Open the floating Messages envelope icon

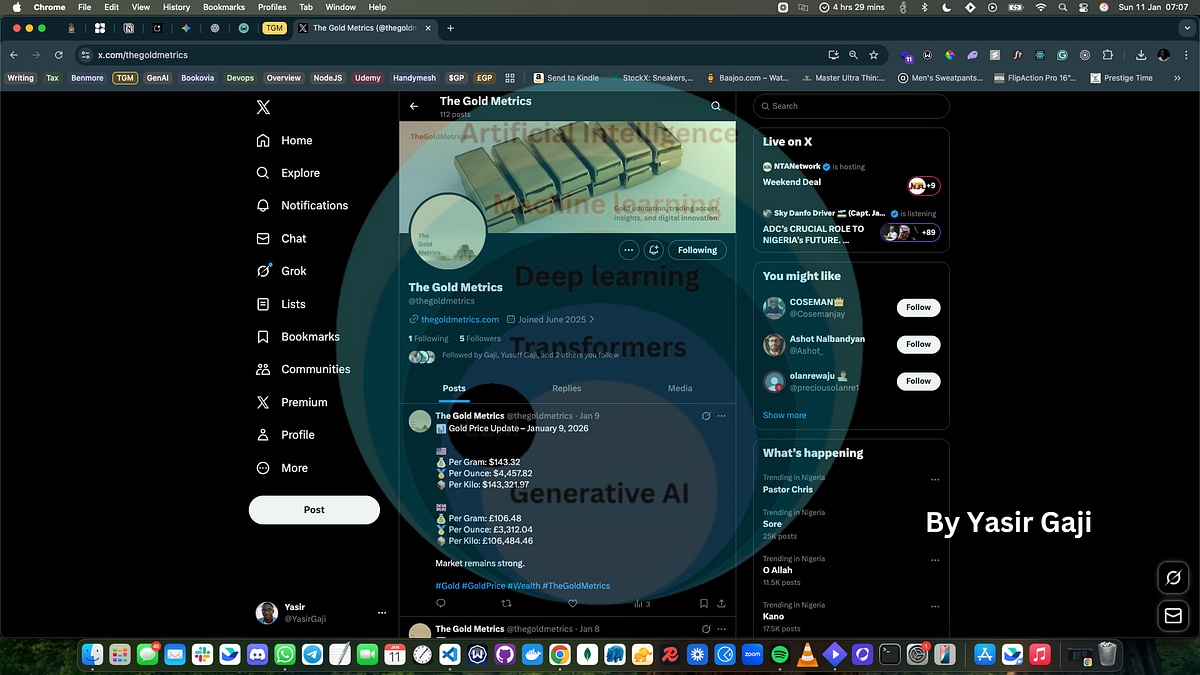coord(1172,615)
